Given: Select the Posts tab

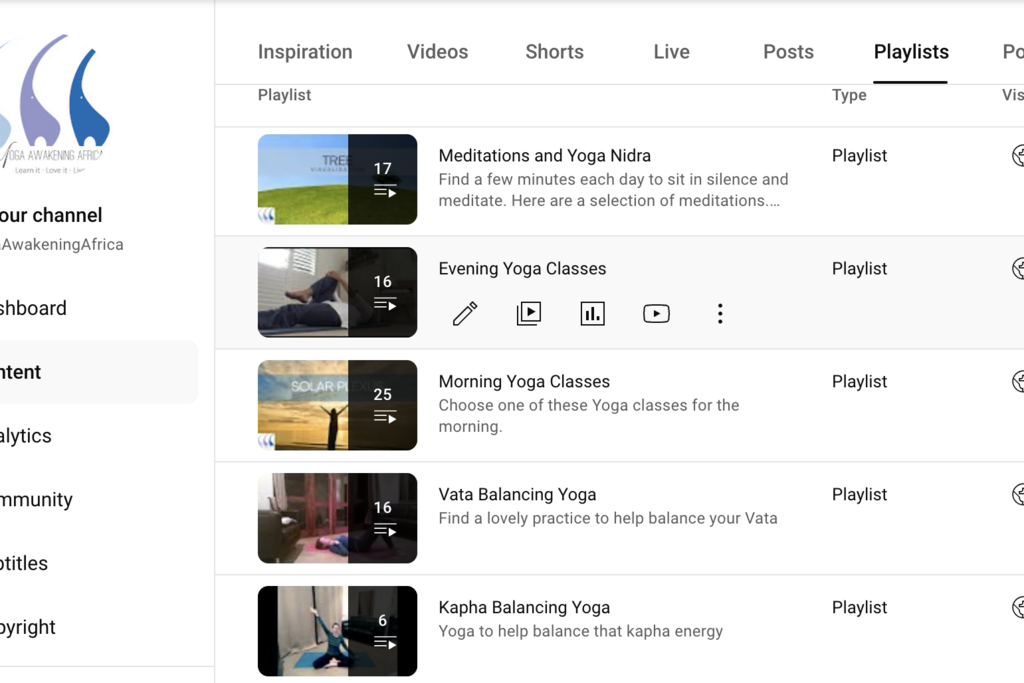Looking at the screenshot, I should [x=788, y=52].
